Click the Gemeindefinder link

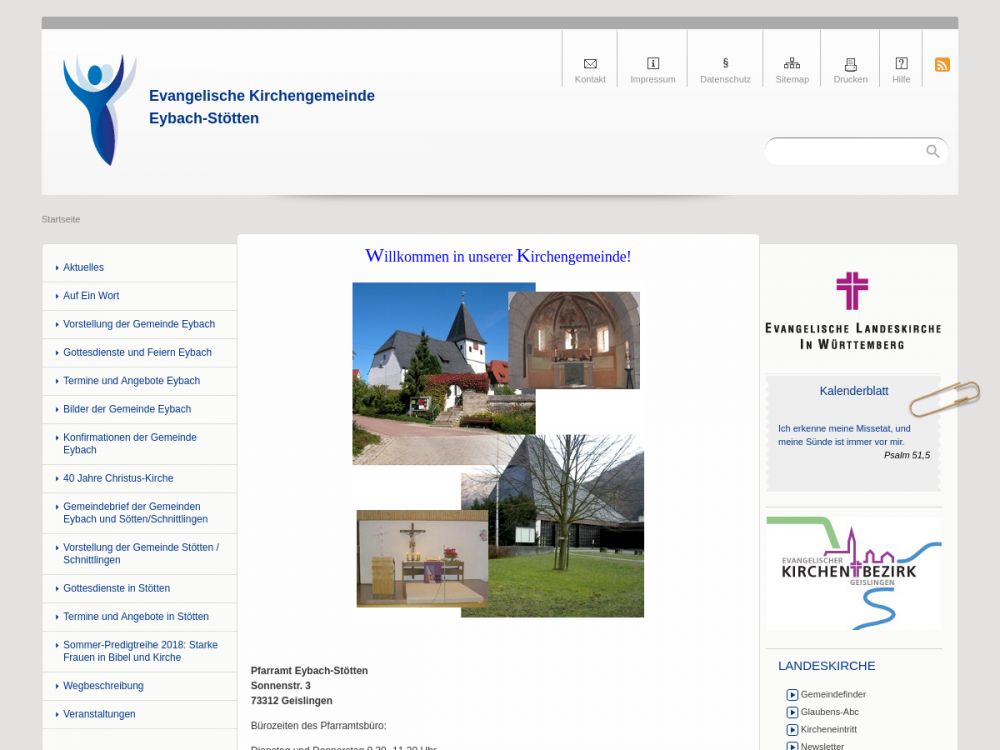[833, 695]
